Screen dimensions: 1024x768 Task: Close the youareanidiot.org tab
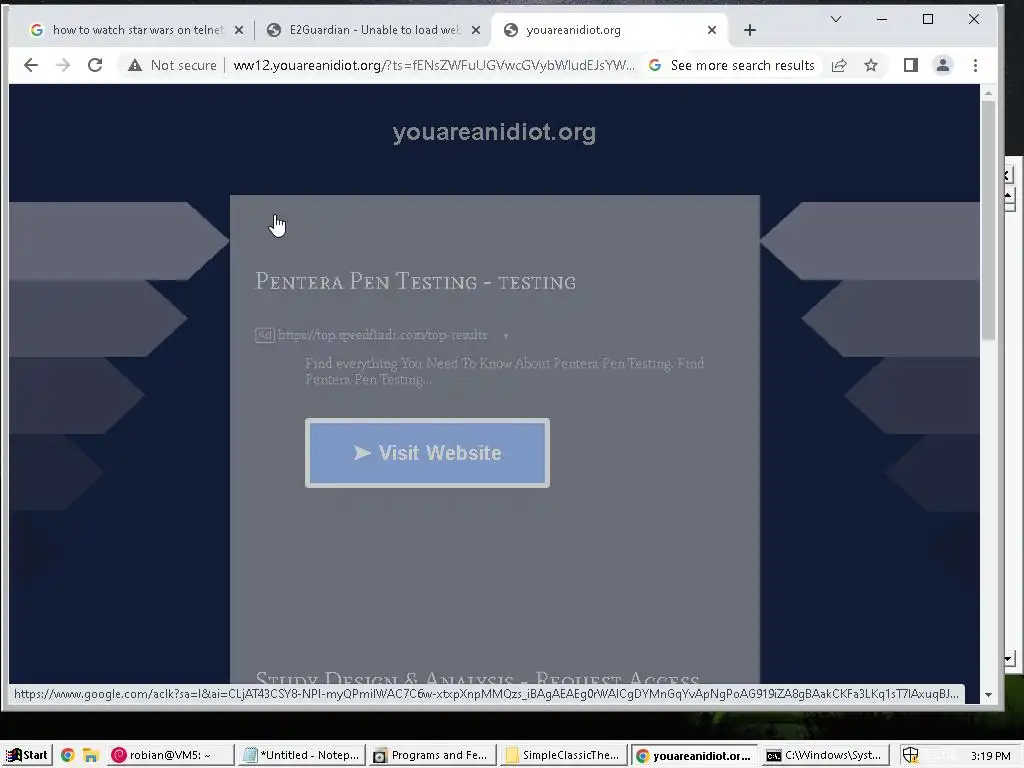(712, 30)
